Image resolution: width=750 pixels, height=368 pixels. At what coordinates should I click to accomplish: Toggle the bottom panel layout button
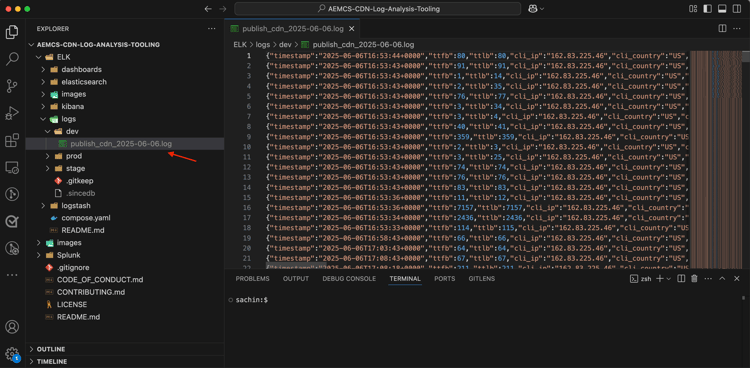tap(722, 9)
